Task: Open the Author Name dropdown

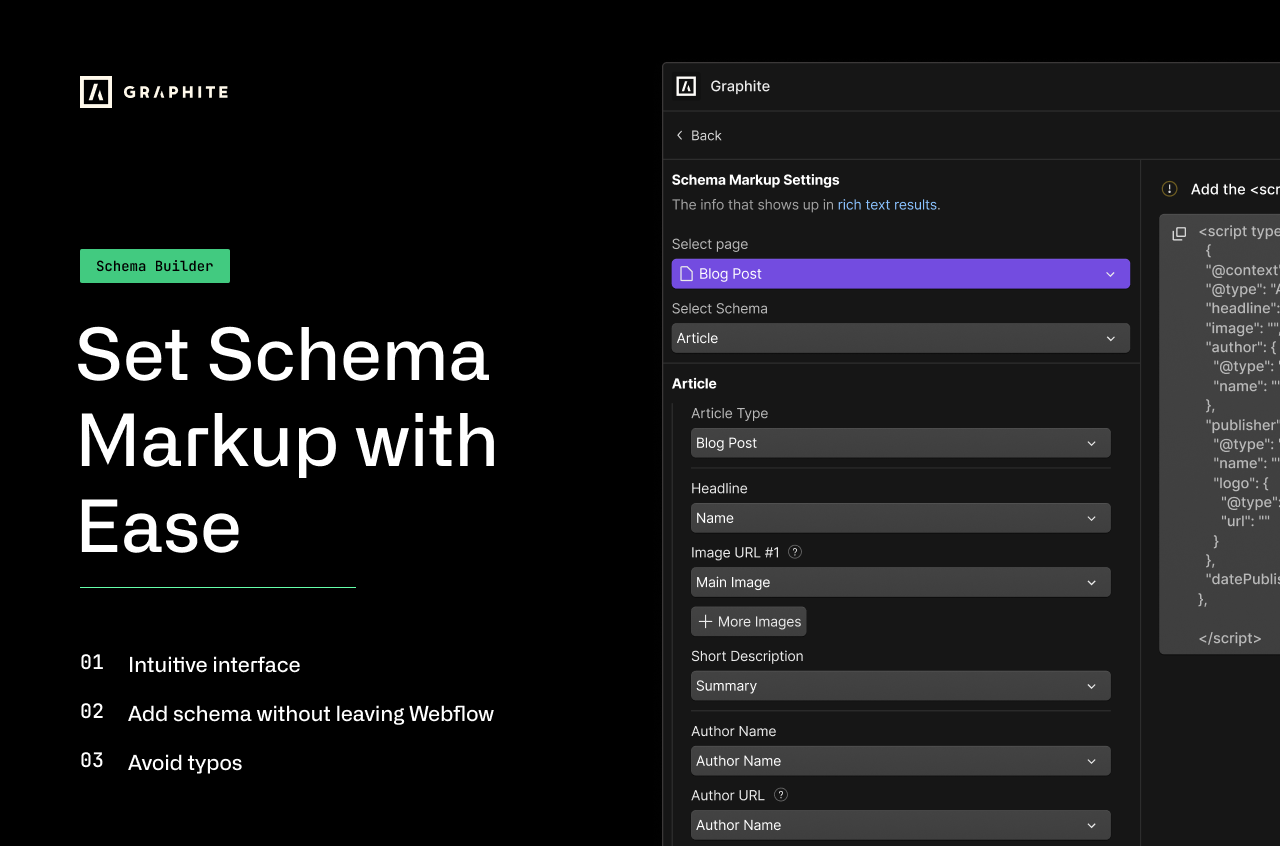Action: point(900,760)
